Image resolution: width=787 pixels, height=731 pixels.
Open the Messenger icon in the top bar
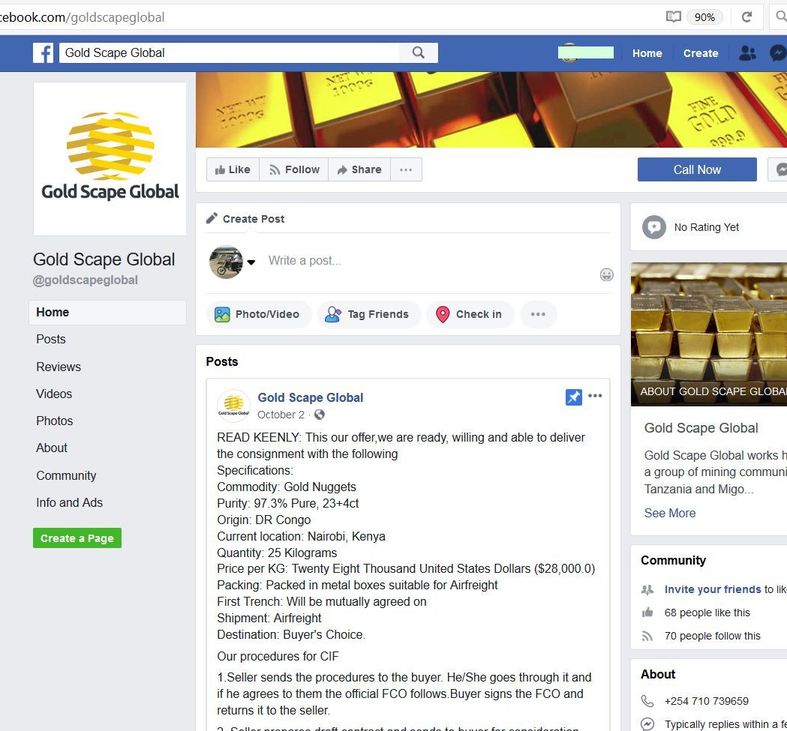point(778,53)
